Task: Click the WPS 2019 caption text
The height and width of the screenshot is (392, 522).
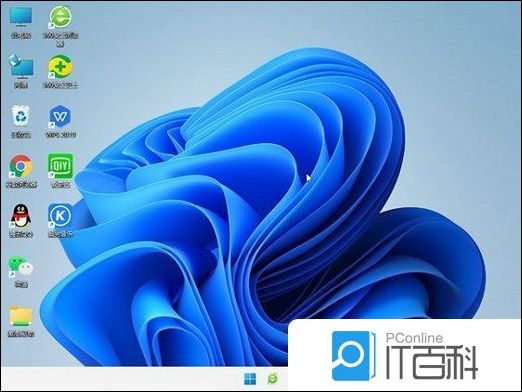Action: pos(60,135)
